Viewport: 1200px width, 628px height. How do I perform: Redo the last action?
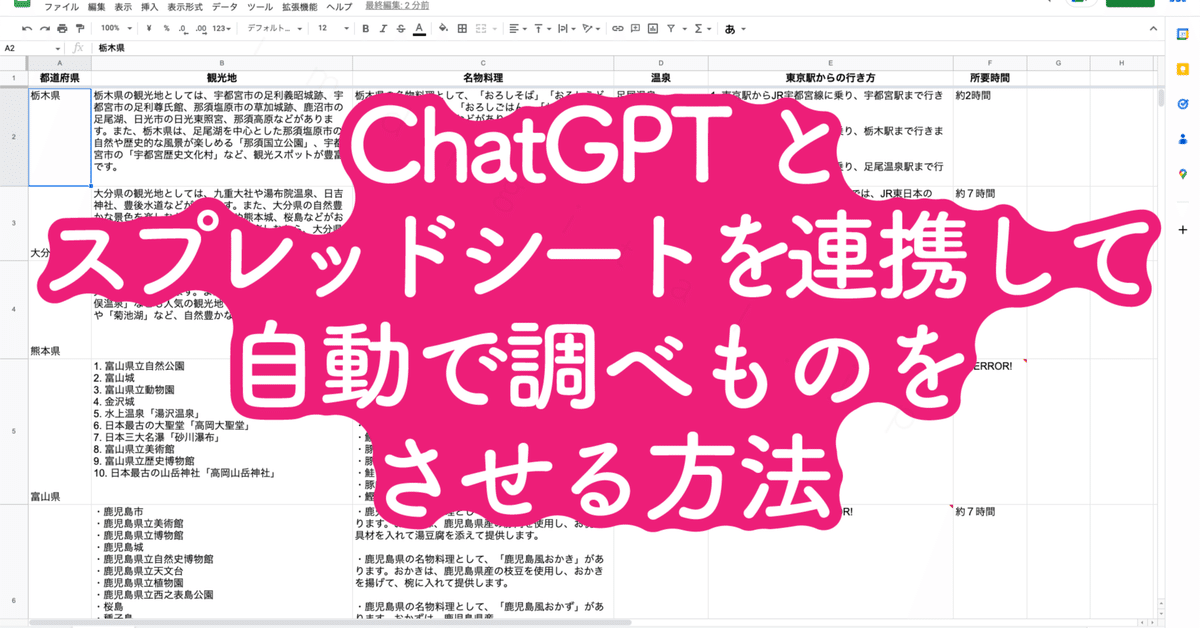44,28
